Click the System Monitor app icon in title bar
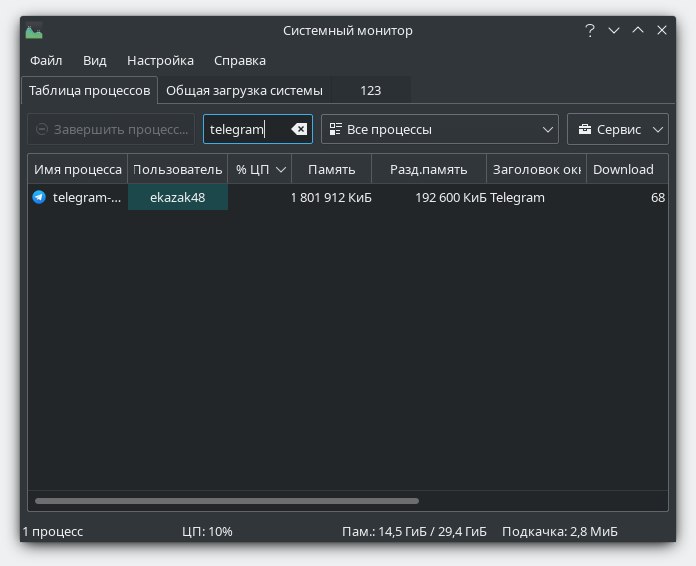Viewport: 696px width, 566px height. click(34, 31)
